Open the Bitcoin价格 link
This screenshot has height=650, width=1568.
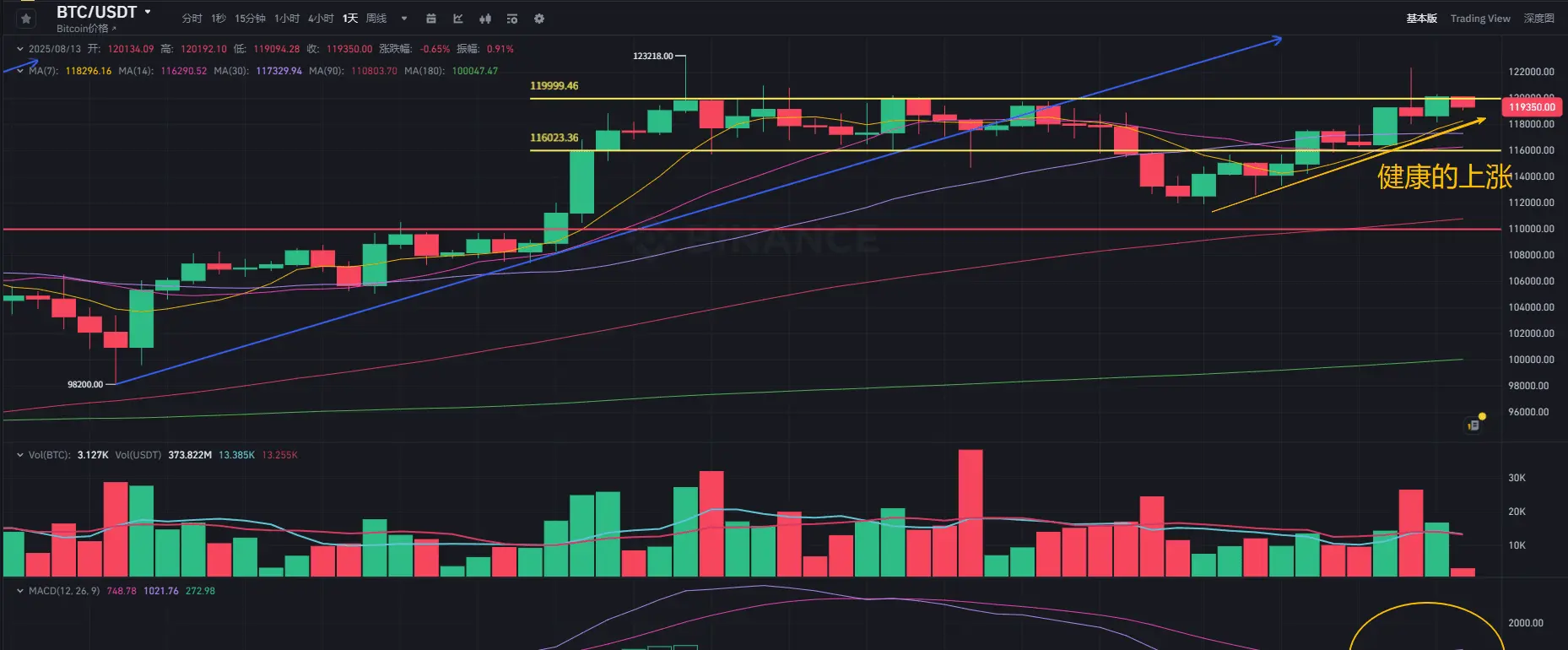pos(86,29)
